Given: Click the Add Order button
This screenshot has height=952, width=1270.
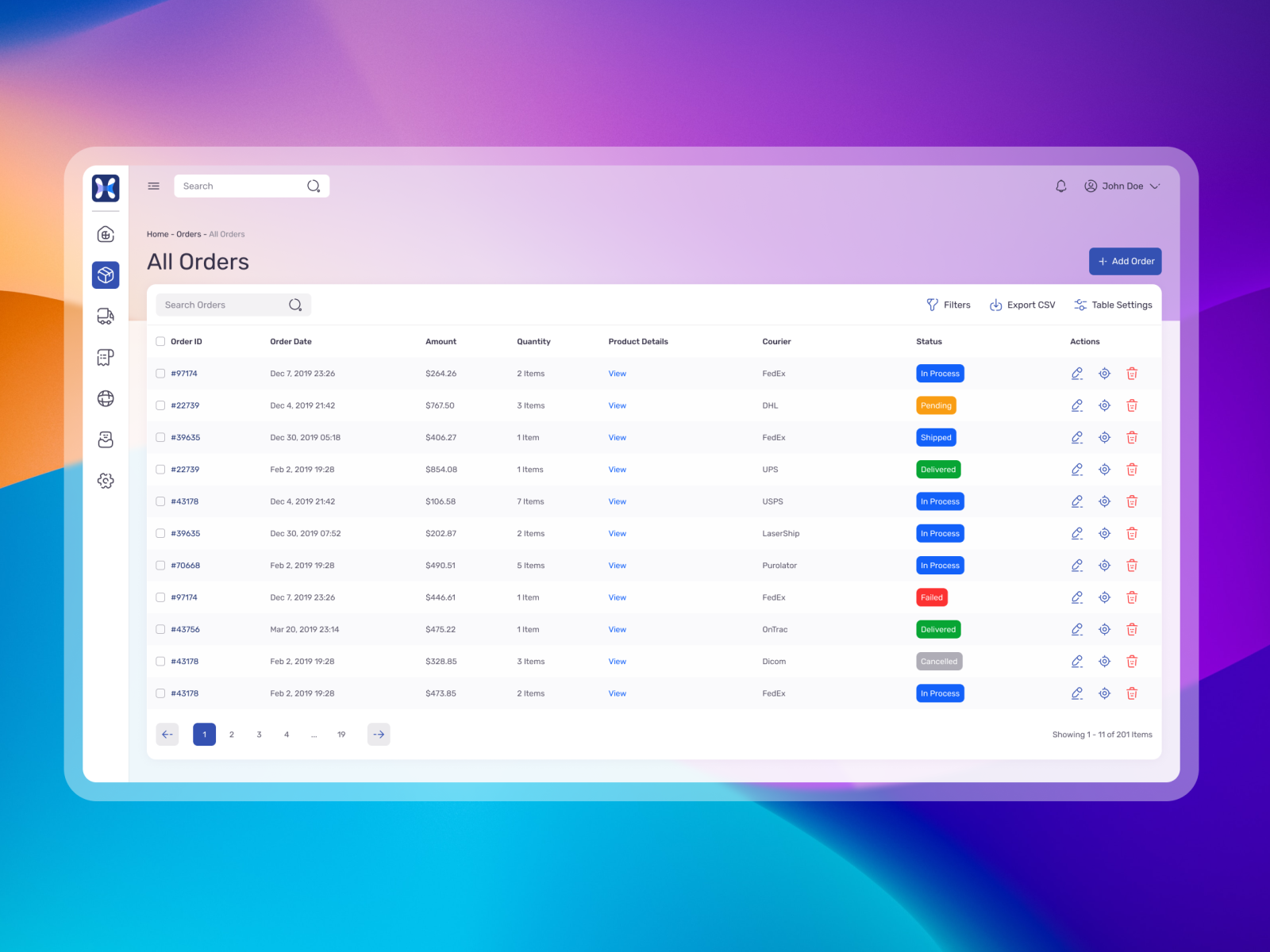Looking at the screenshot, I should pos(1125,261).
